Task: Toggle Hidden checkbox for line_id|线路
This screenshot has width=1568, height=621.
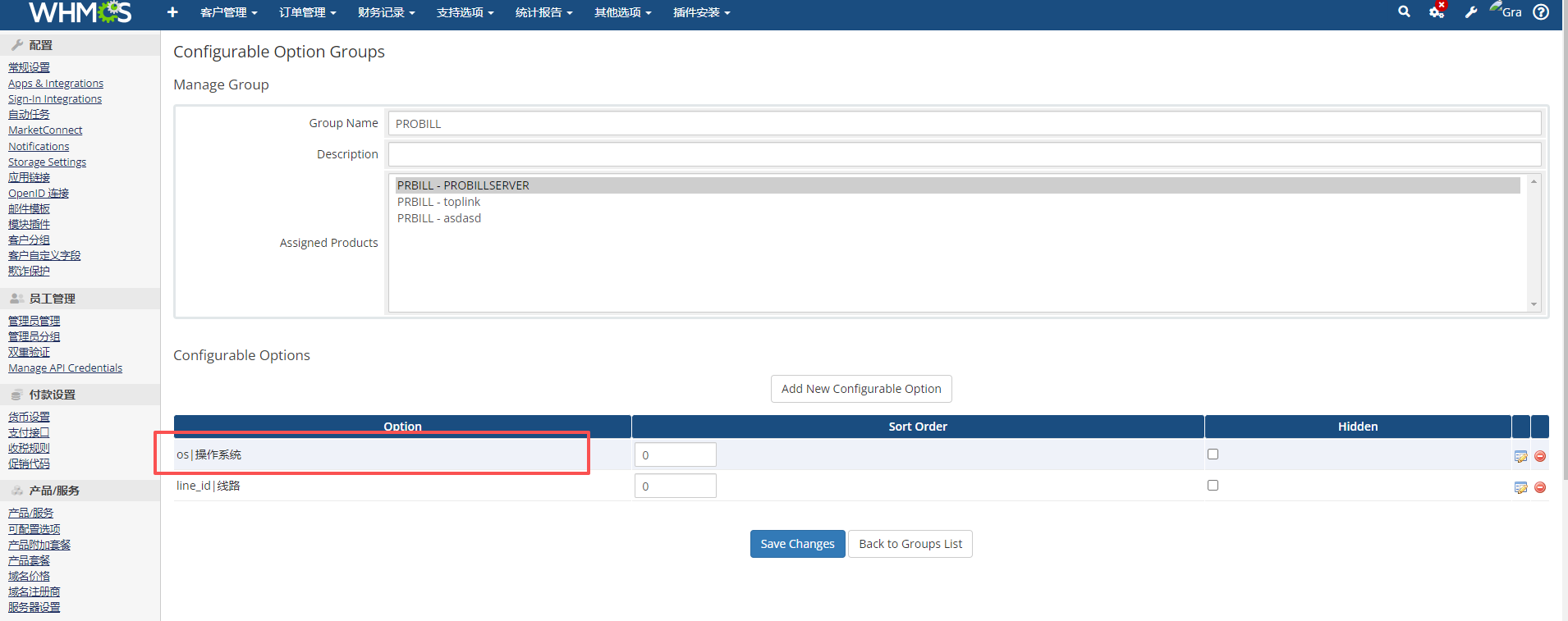Action: (x=1213, y=486)
